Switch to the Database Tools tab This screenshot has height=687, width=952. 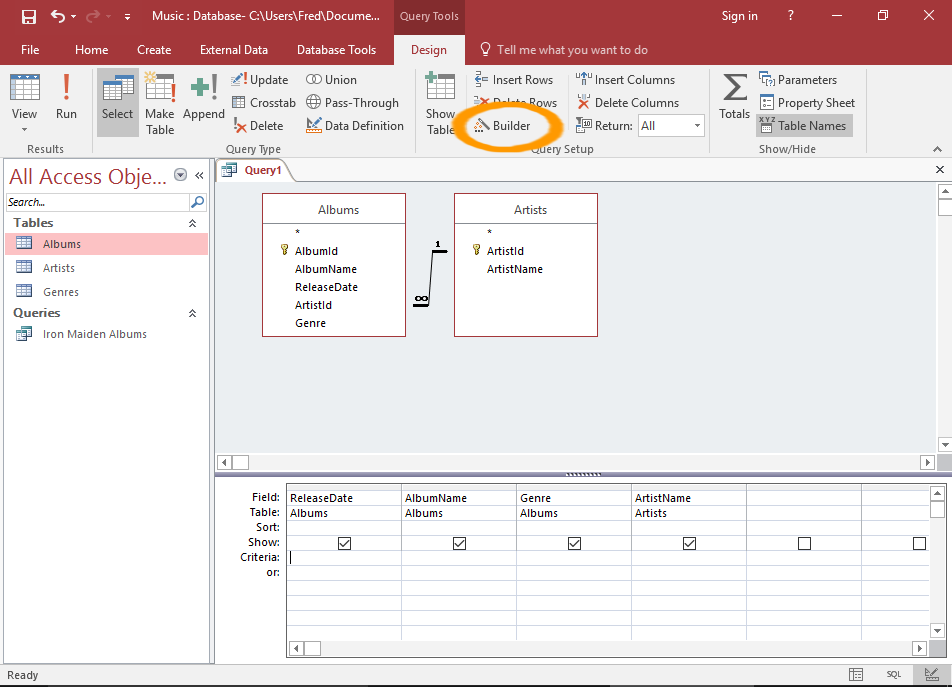click(x=336, y=50)
